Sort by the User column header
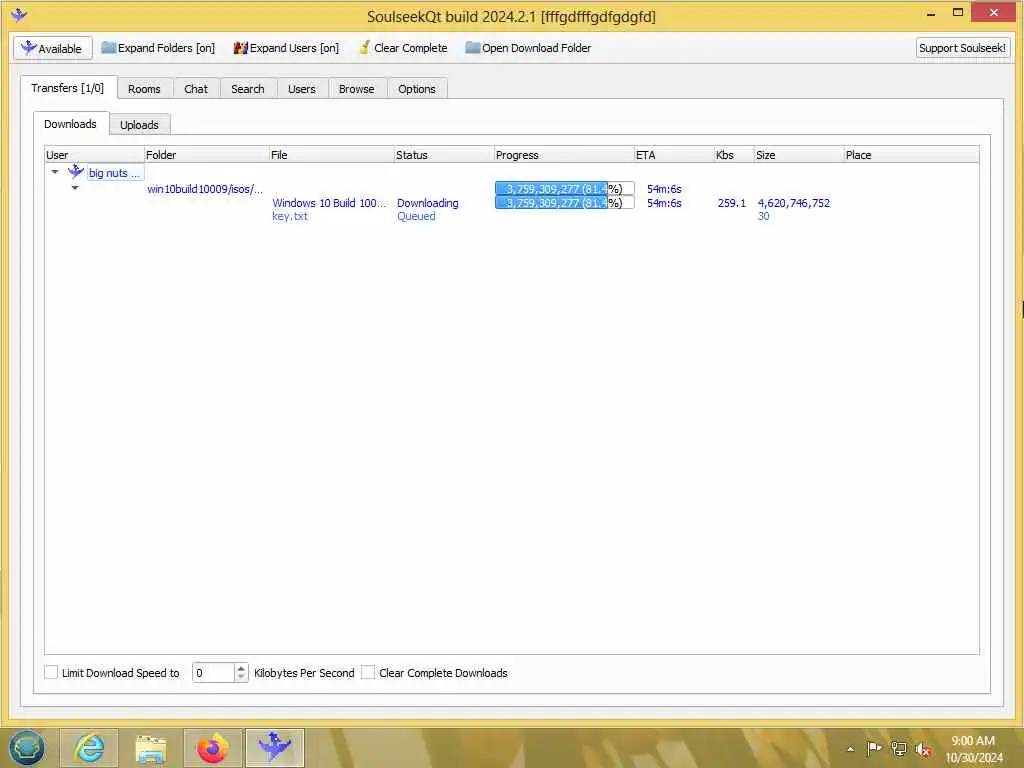This screenshot has width=1024, height=768. pos(95,155)
